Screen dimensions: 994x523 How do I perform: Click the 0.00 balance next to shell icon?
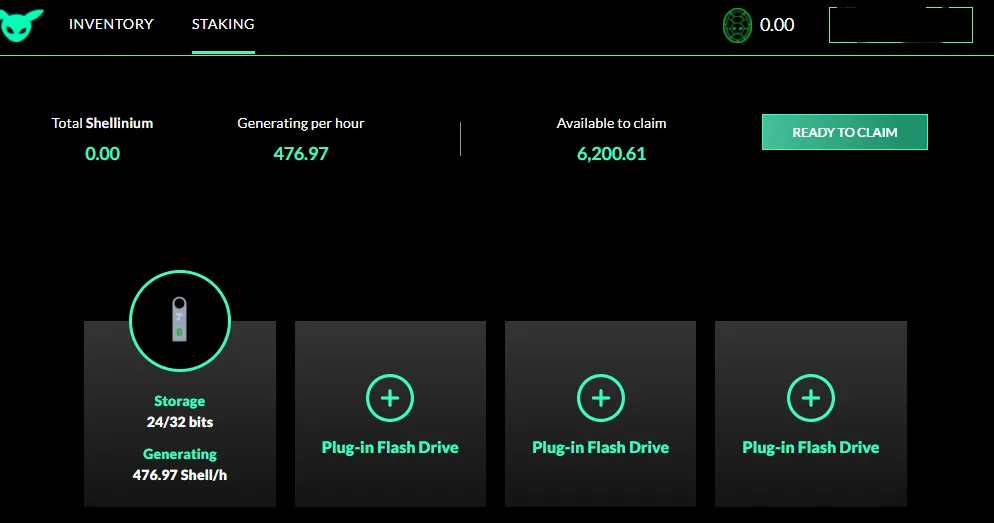[777, 25]
